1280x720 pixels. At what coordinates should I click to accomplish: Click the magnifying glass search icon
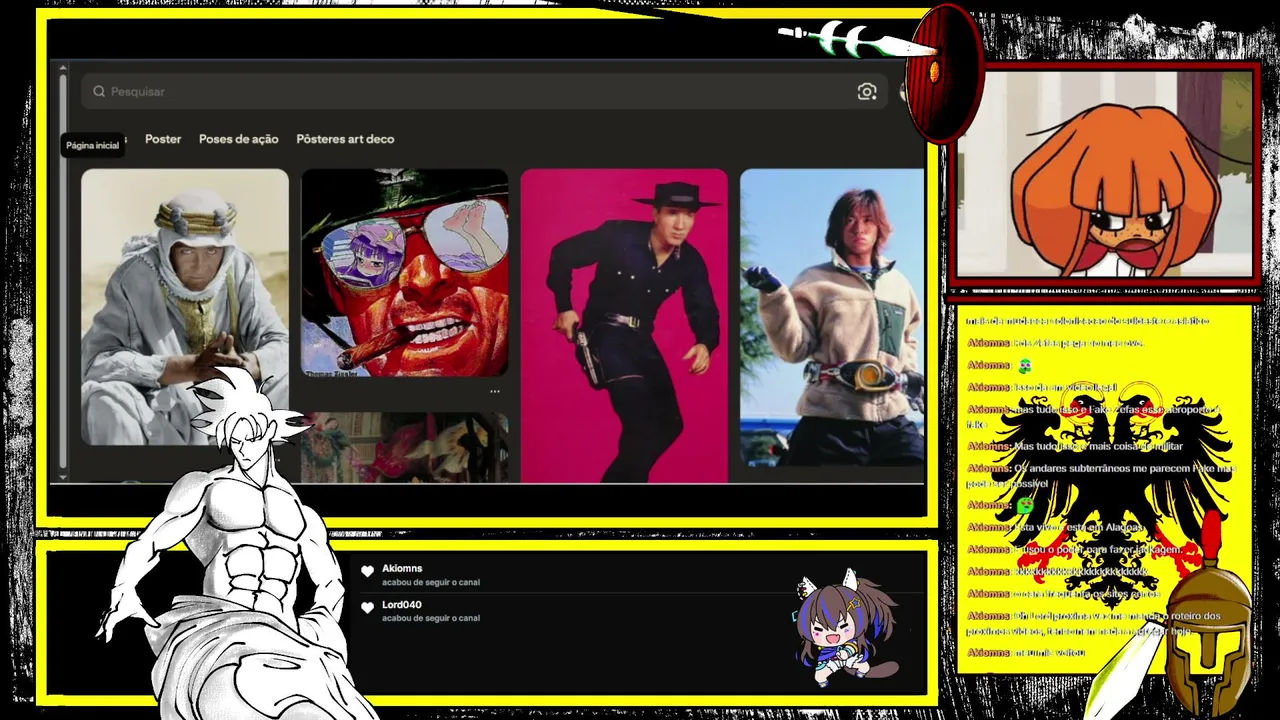pos(99,91)
